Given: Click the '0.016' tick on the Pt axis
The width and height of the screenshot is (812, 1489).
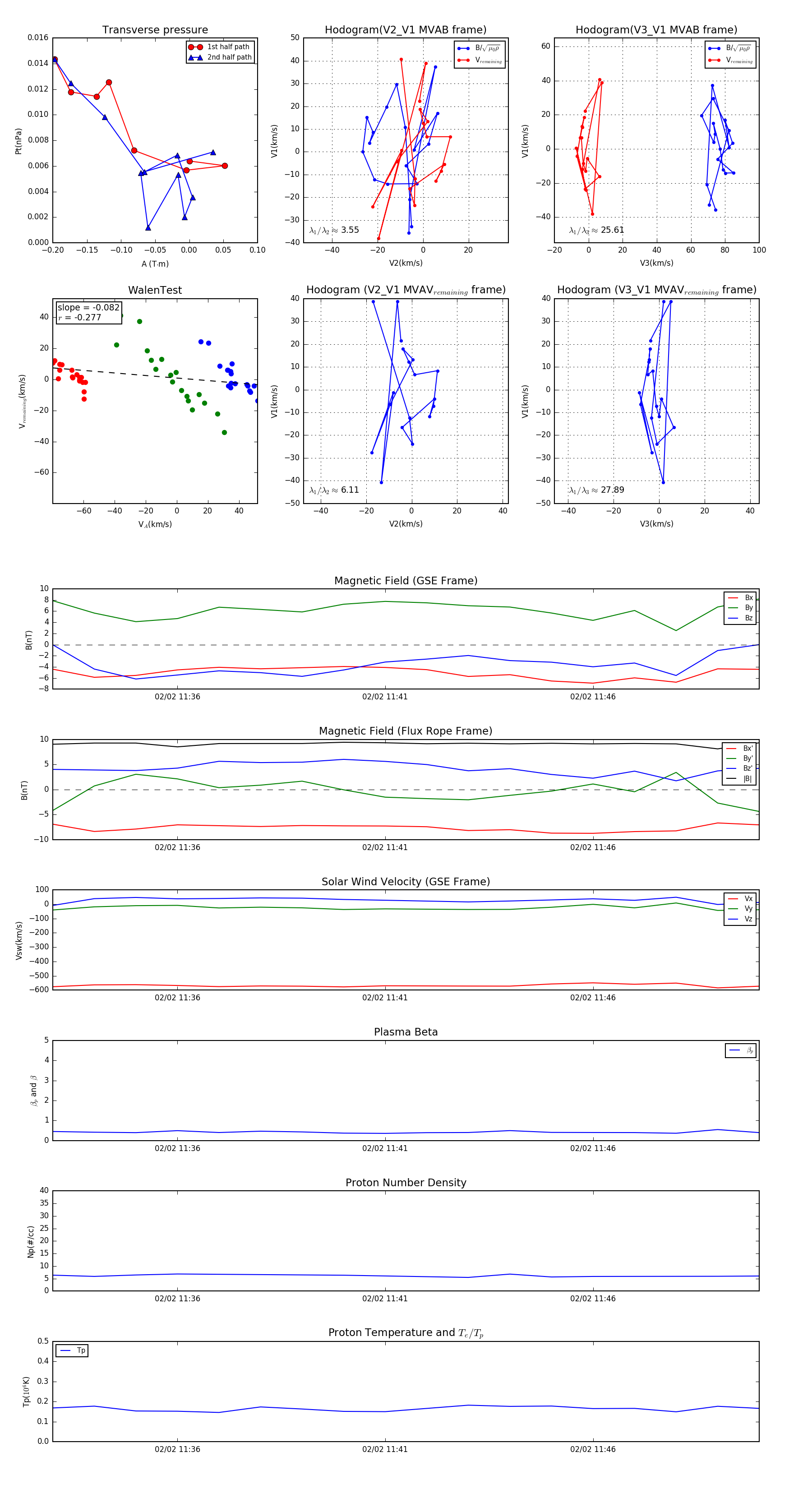Looking at the screenshot, I should [x=38, y=37].
